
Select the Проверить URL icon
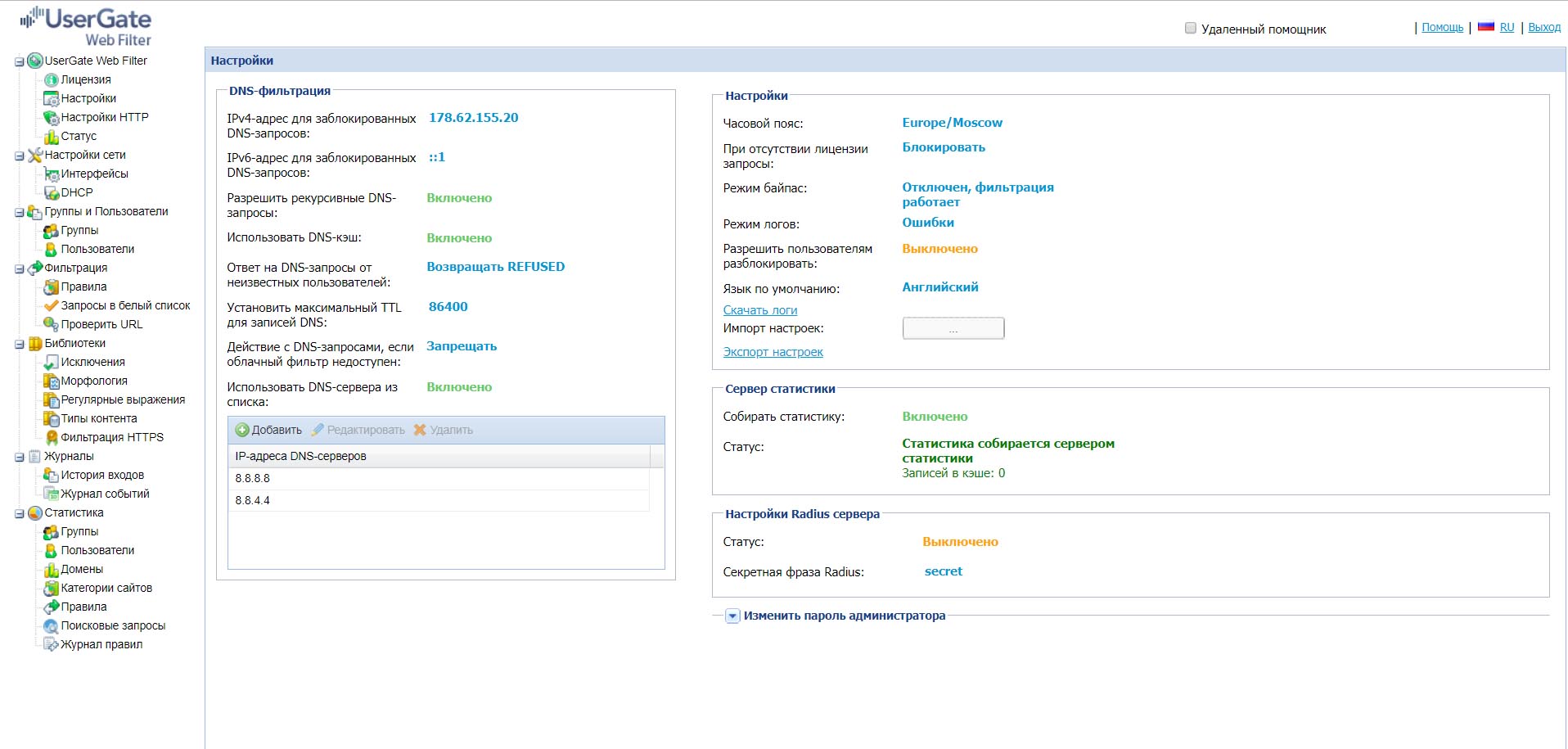(x=52, y=324)
